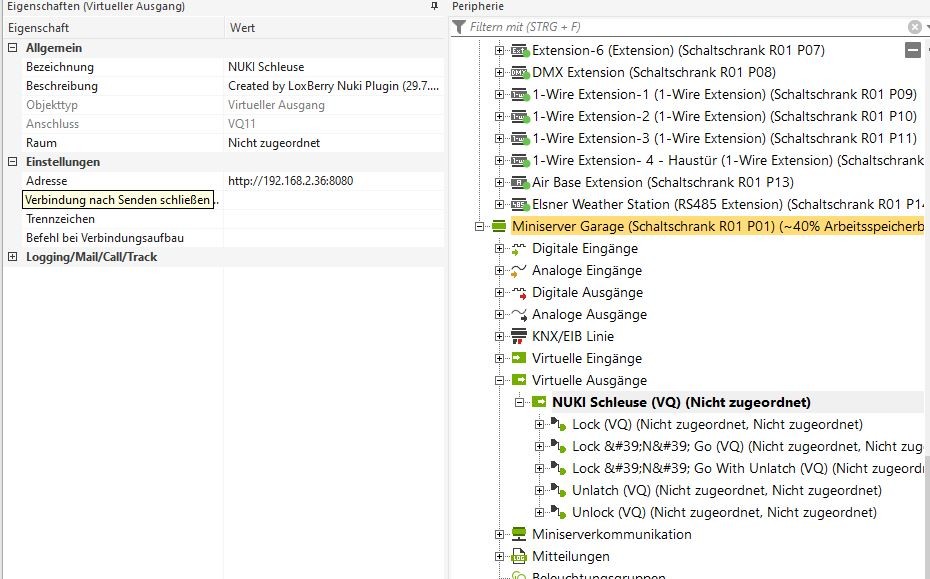Clear the Peripherie filter with X icon

(915, 27)
